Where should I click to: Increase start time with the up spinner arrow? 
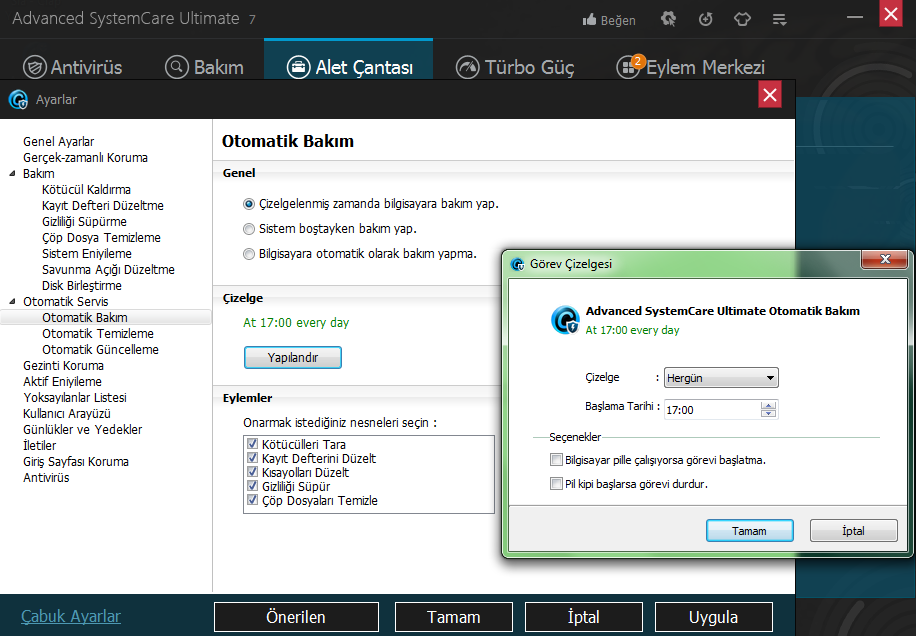[x=768, y=405]
